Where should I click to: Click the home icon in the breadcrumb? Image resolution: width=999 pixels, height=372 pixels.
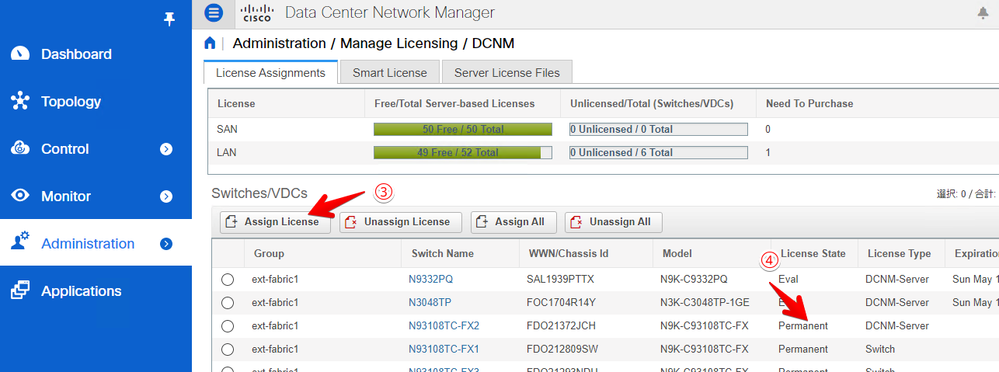[x=209, y=43]
